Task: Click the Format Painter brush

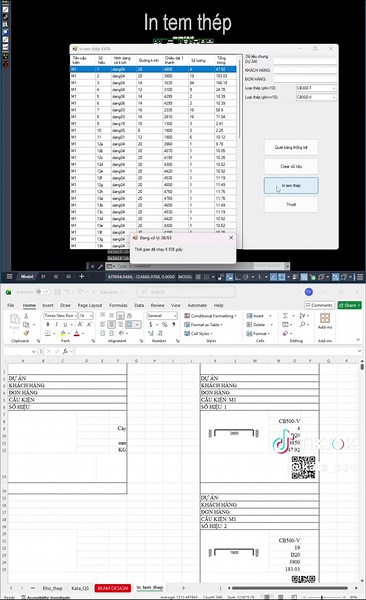Action: [26, 333]
